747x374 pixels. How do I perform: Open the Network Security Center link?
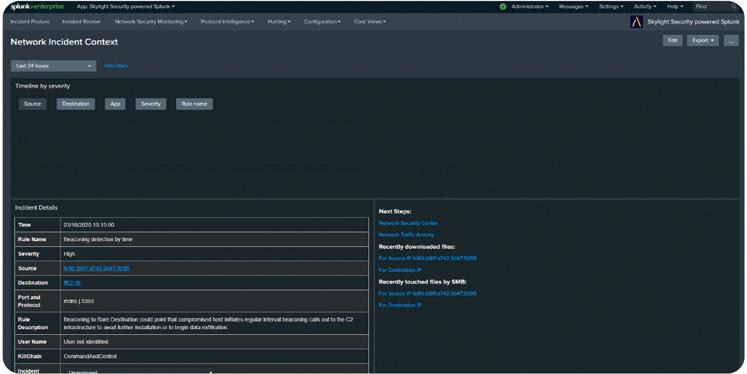408,223
